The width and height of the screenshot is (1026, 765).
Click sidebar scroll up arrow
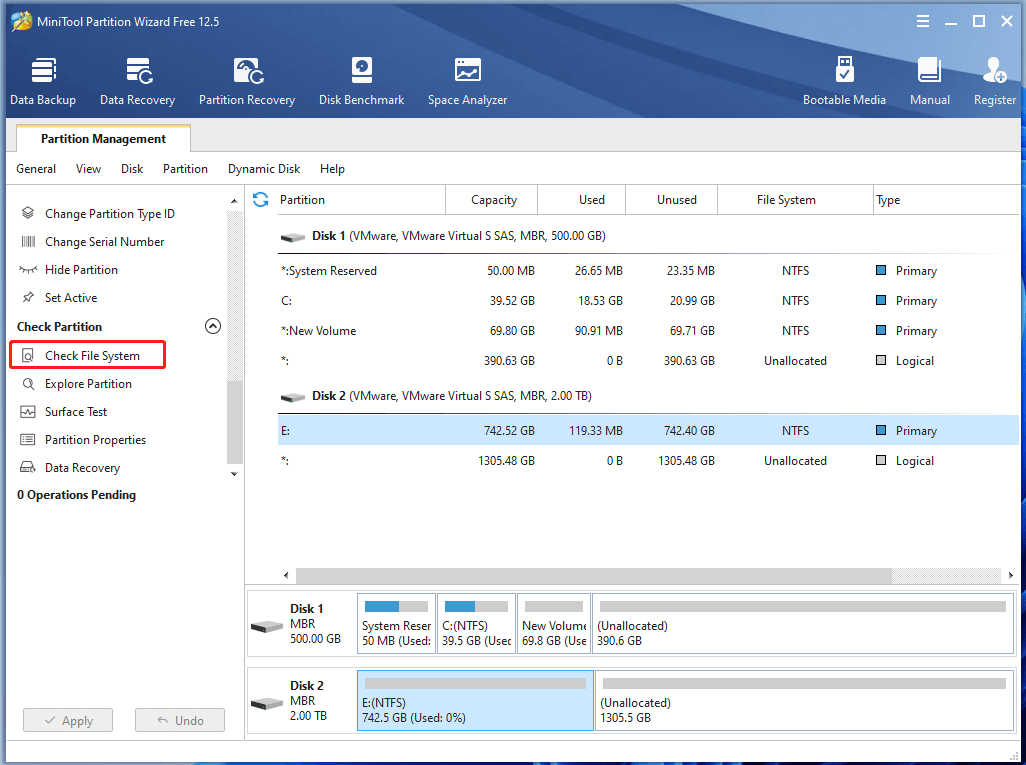tap(234, 201)
